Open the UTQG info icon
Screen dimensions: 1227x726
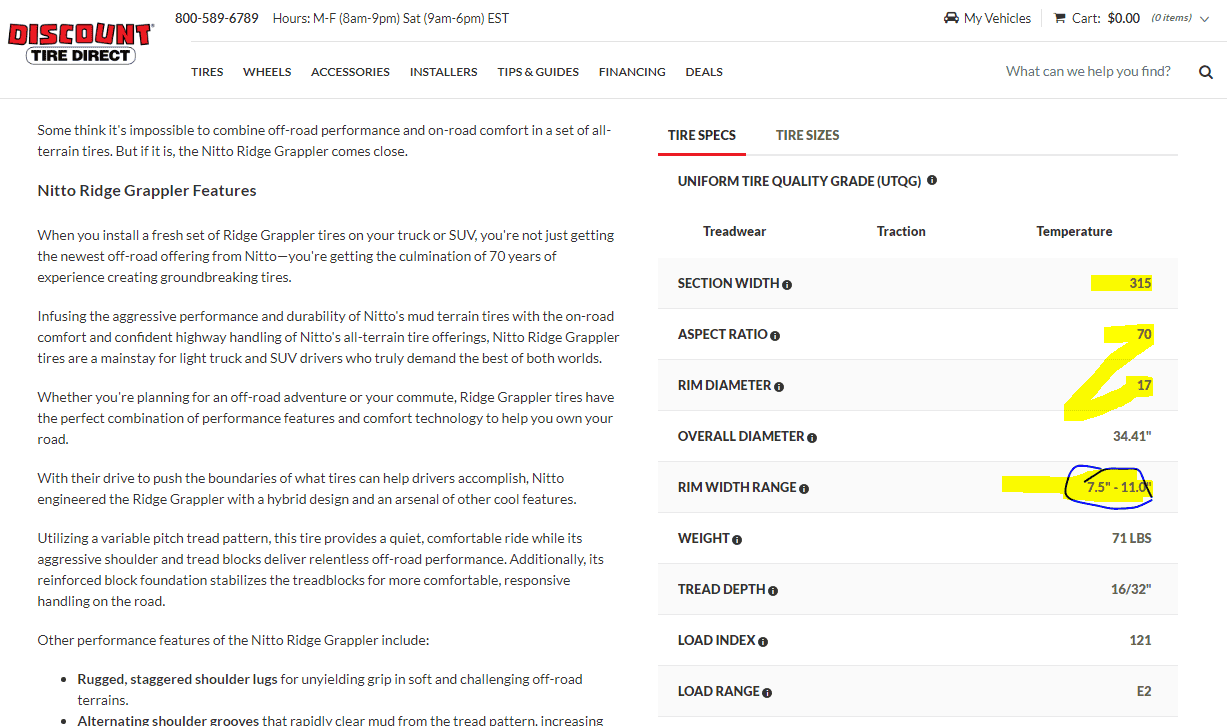click(x=932, y=181)
